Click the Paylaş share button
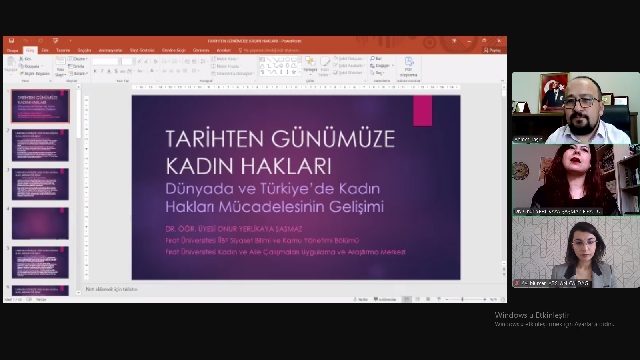The height and width of the screenshot is (360, 640). coord(492,50)
